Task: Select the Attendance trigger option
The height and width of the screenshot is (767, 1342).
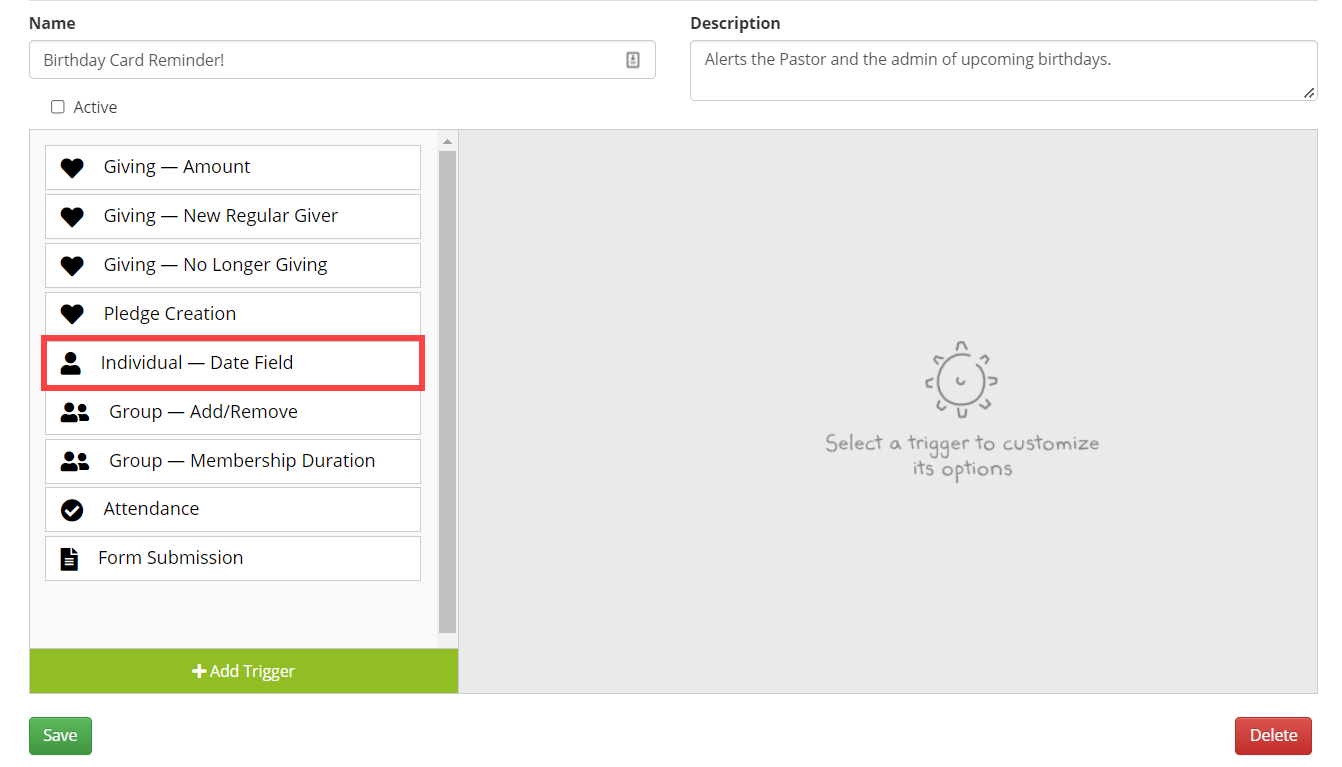Action: point(232,510)
